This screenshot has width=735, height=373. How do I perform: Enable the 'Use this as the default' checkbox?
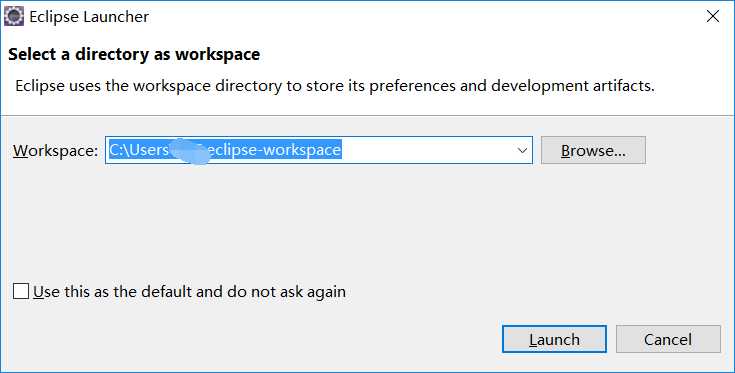[x=21, y=291]
